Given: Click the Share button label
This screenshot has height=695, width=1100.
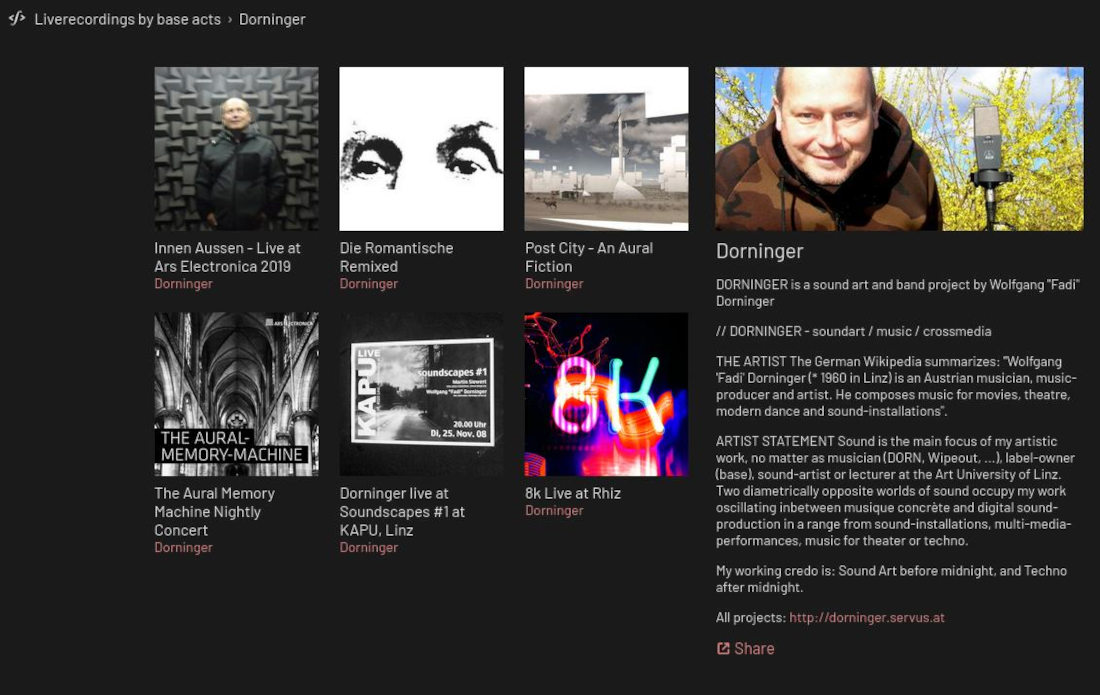Looking at the screenshot, I should tap(754, 649).
